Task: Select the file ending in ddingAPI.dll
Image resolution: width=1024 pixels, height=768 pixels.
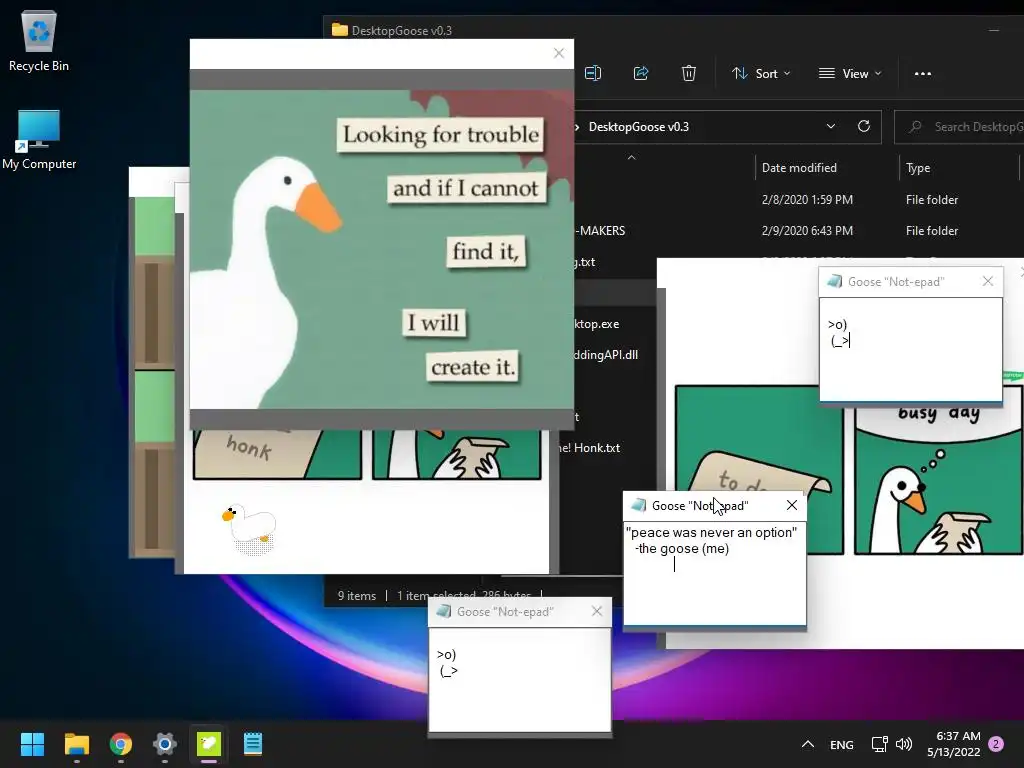Action: [605, 355]
